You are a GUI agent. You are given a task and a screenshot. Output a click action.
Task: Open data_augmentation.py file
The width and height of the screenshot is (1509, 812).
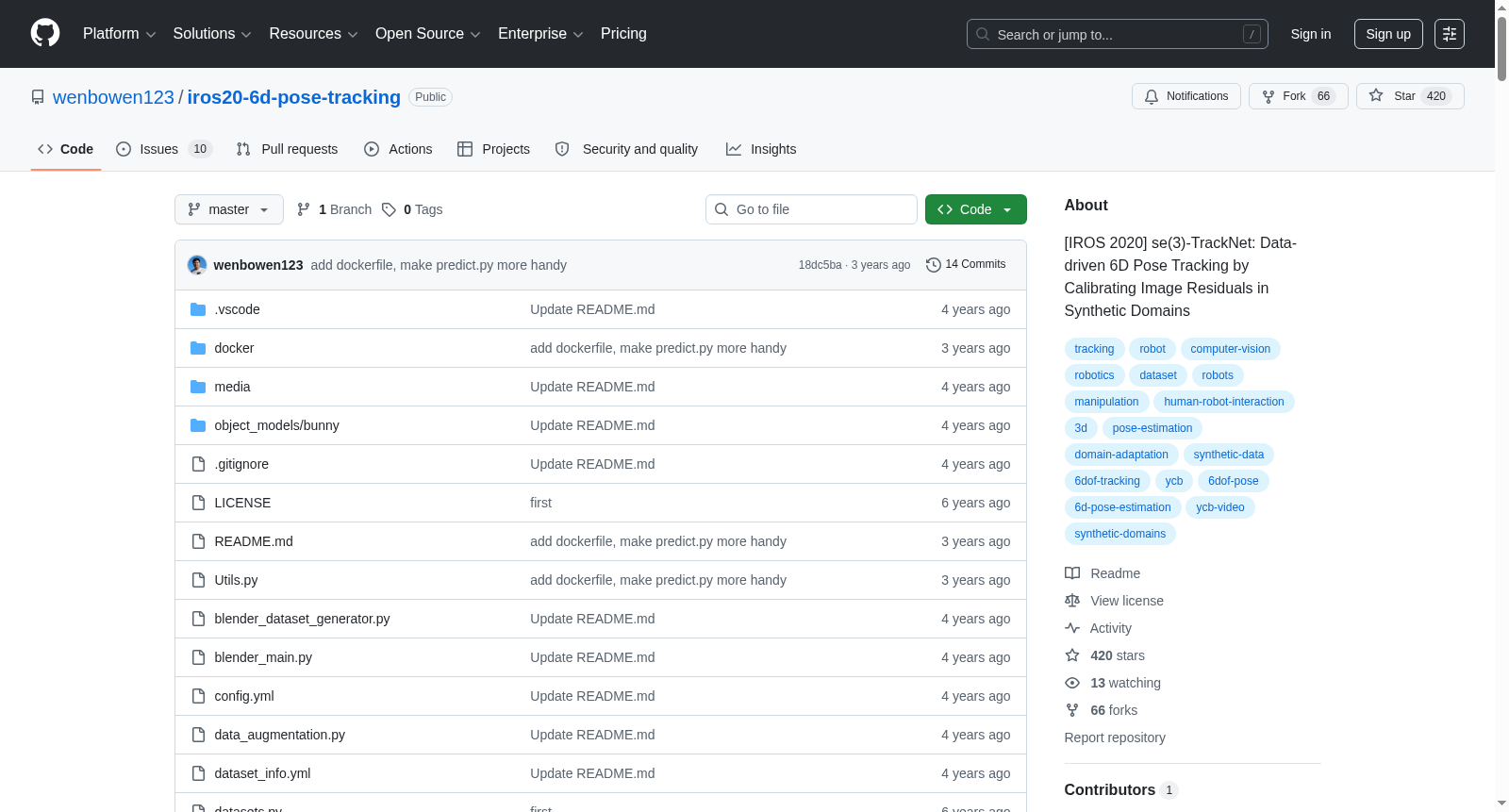pos(279,735)
